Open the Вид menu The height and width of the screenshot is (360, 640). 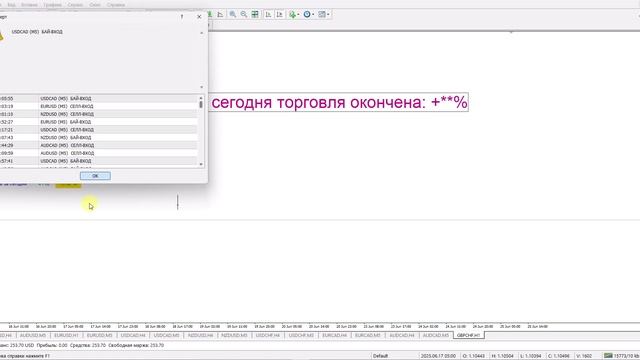click(11, 5)
